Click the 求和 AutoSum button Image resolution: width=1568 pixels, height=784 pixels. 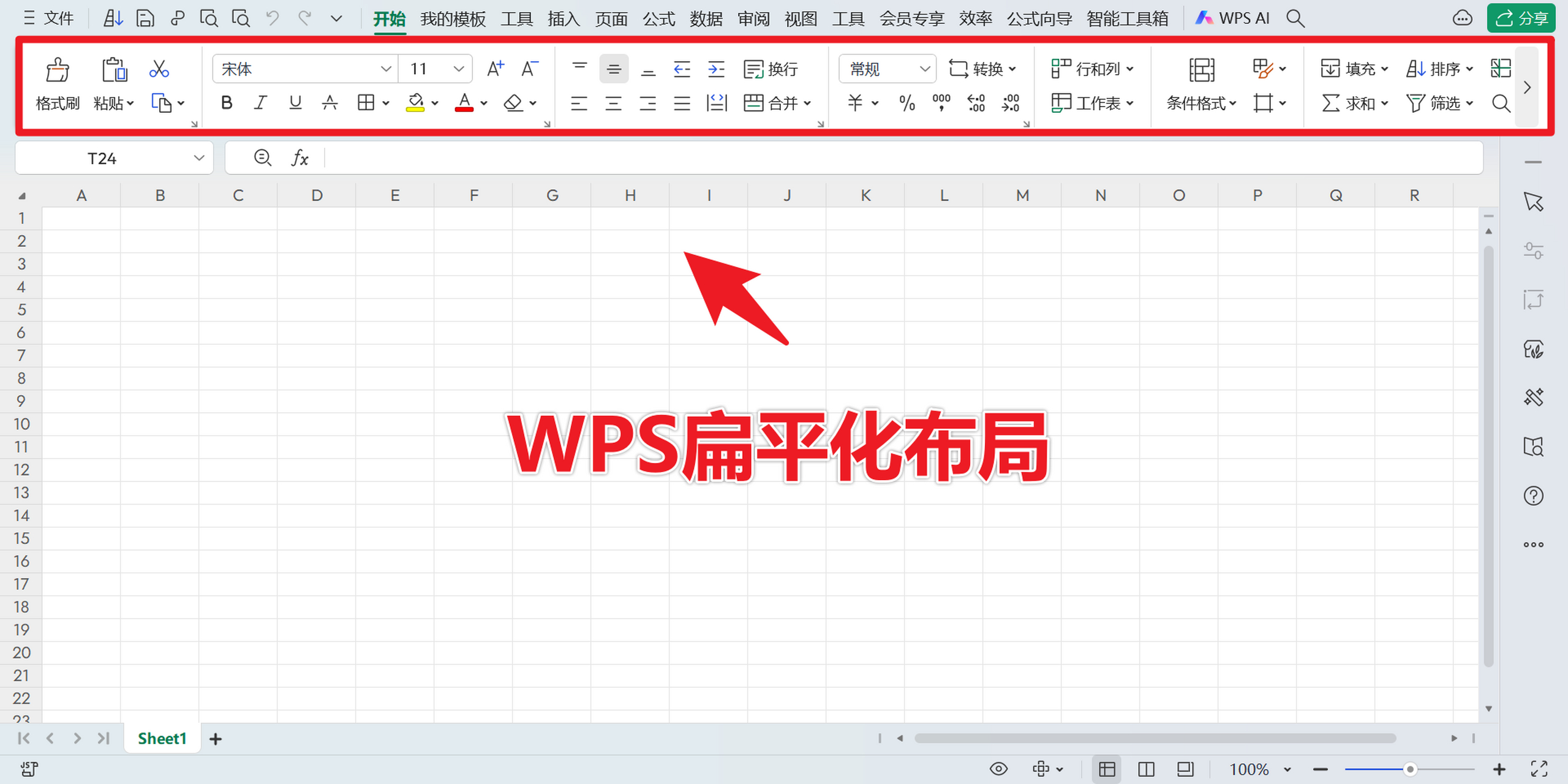[1354, 103]
